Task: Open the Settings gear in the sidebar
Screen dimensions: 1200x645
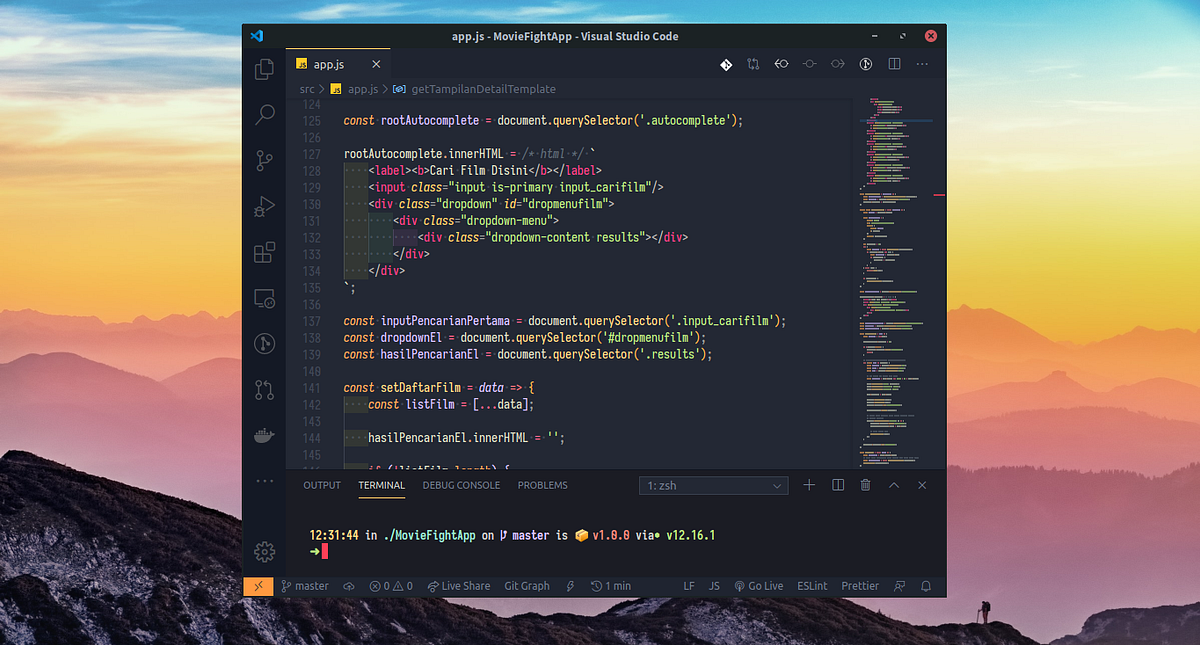Action: pos(264,551)
